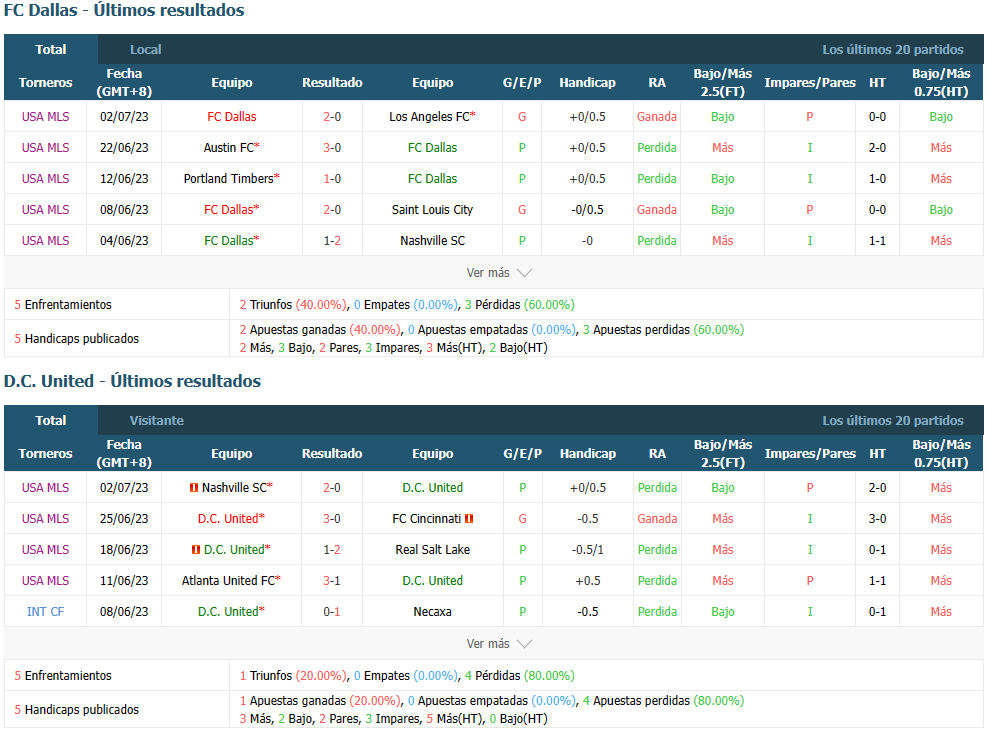Screen dimensions: 990x734
Task: Click the date 18/06/23
Action: [124, 550]
